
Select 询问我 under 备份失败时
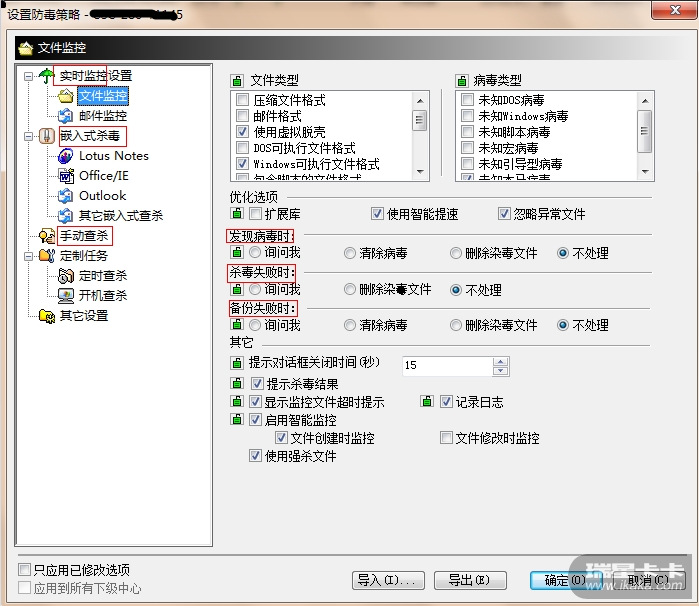coord(255,325)
